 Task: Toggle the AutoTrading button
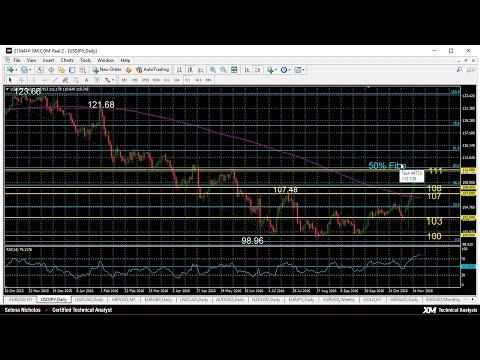152,69
